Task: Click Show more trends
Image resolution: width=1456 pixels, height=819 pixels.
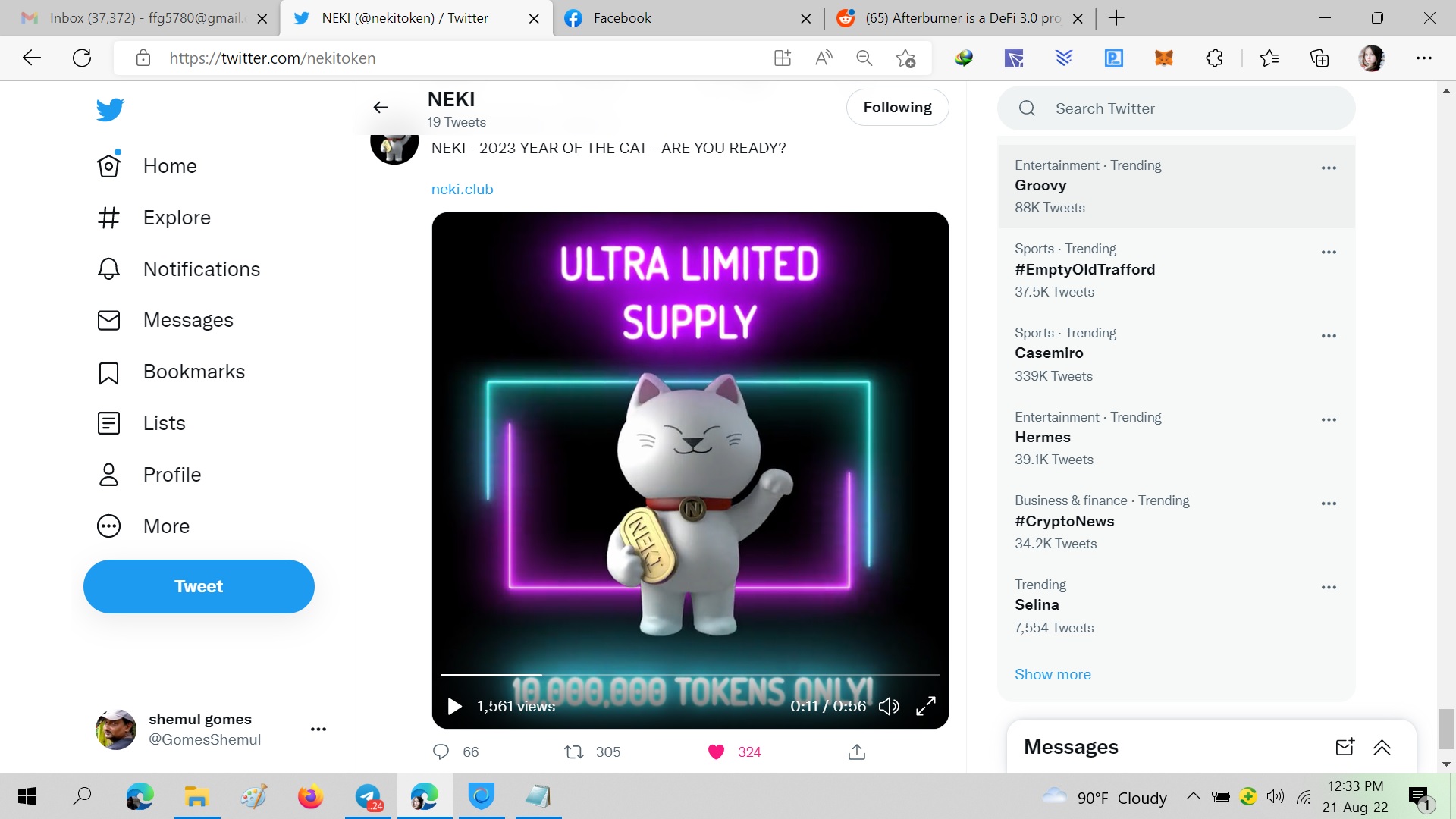Action: 1053,674
